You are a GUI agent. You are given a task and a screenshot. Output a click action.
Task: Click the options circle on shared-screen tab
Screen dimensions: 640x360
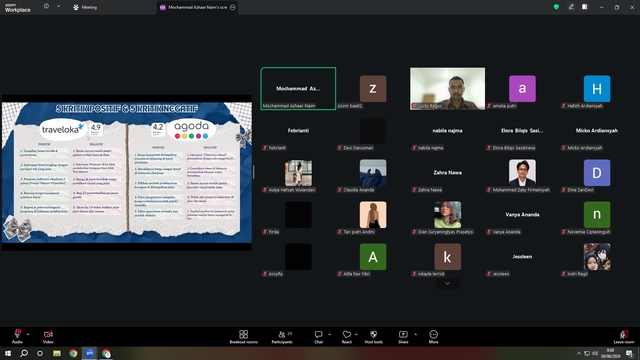[x=233, y=7]
